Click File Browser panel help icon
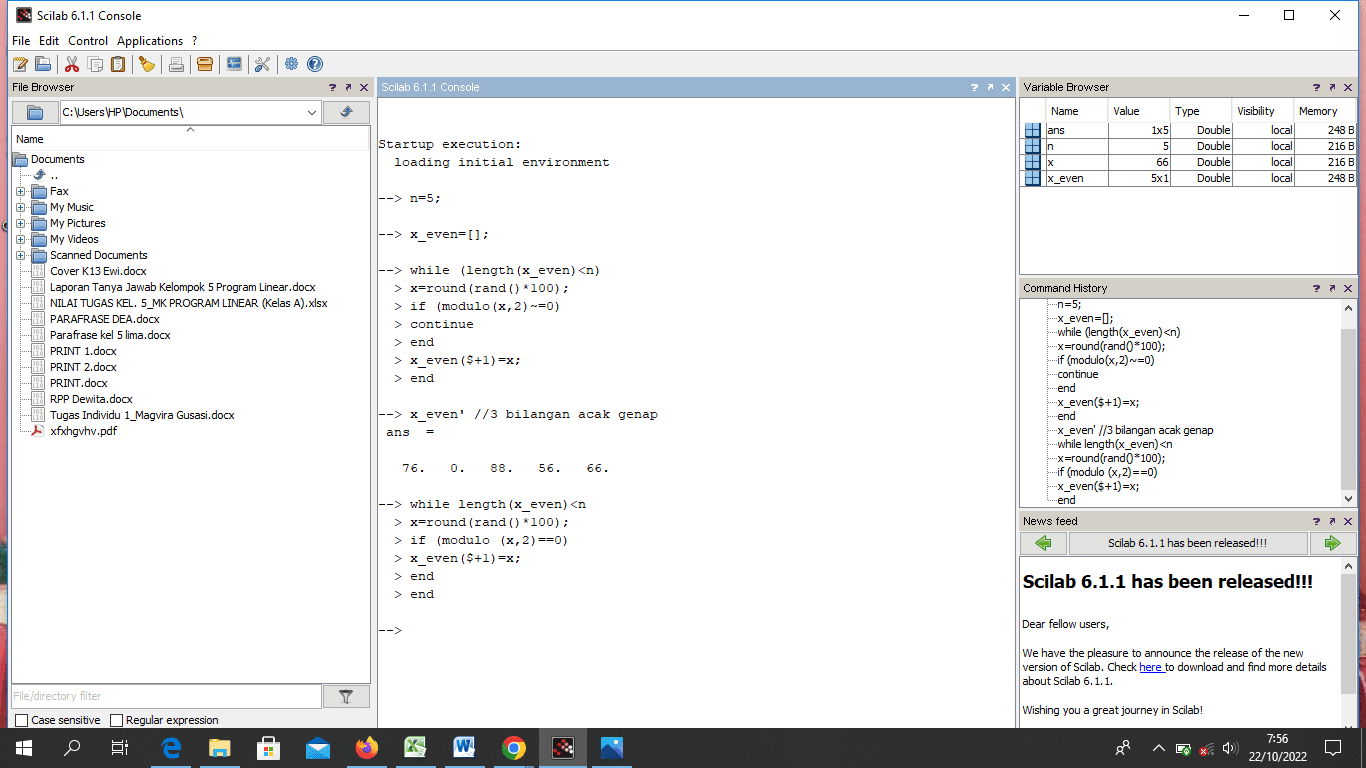 click(x=332, y=87)
